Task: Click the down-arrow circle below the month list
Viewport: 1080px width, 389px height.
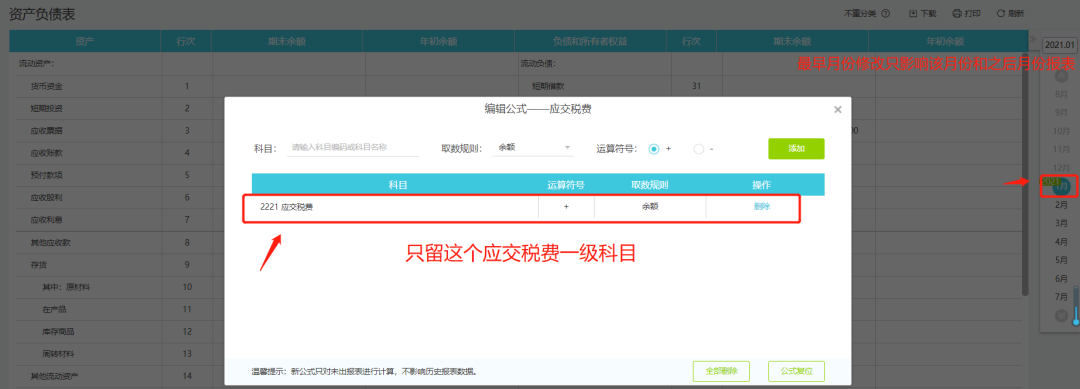Action: pyautogui.click(x=1061, y=315)
